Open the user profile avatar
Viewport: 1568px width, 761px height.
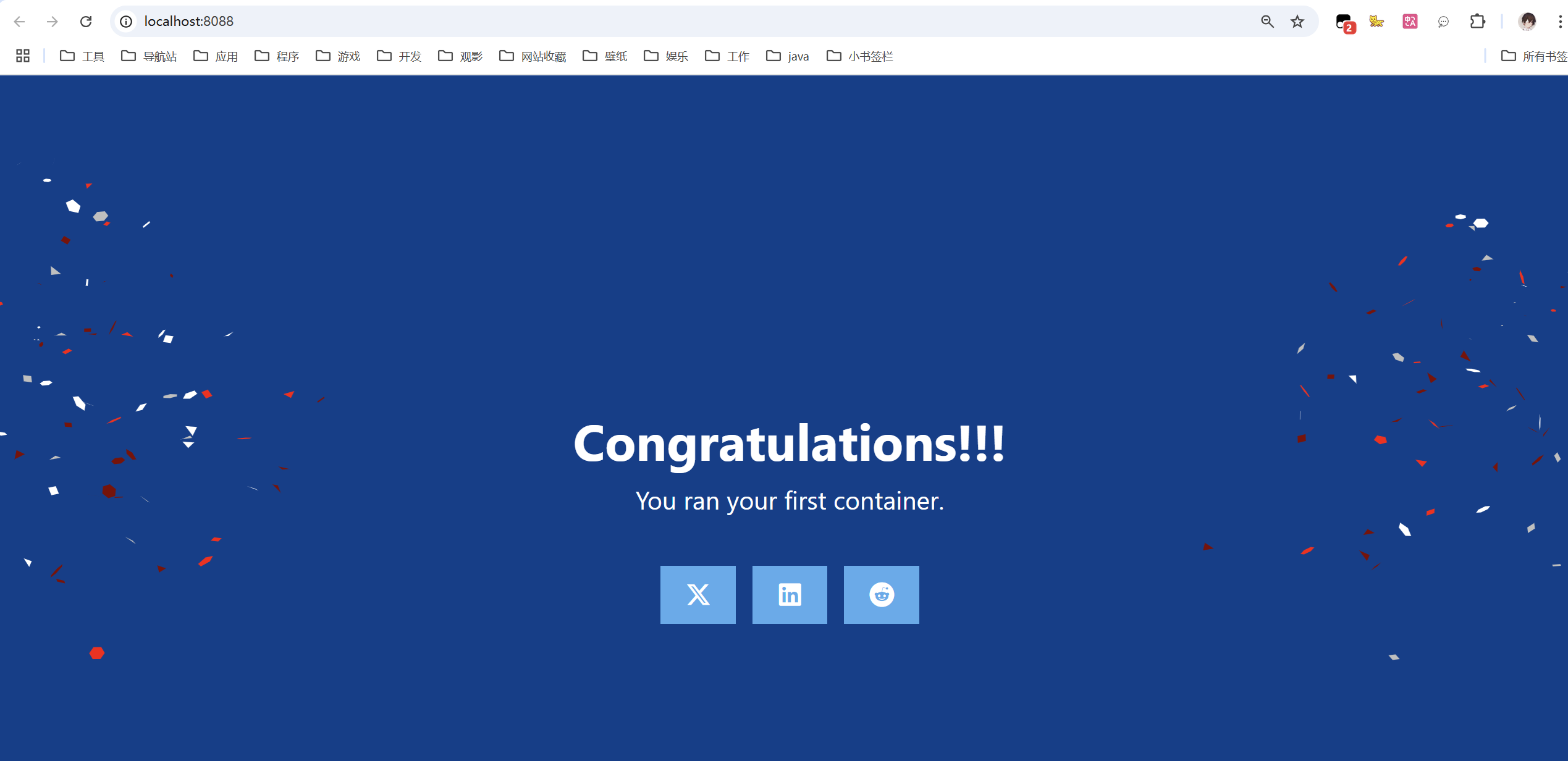(x=1527, y=22)
